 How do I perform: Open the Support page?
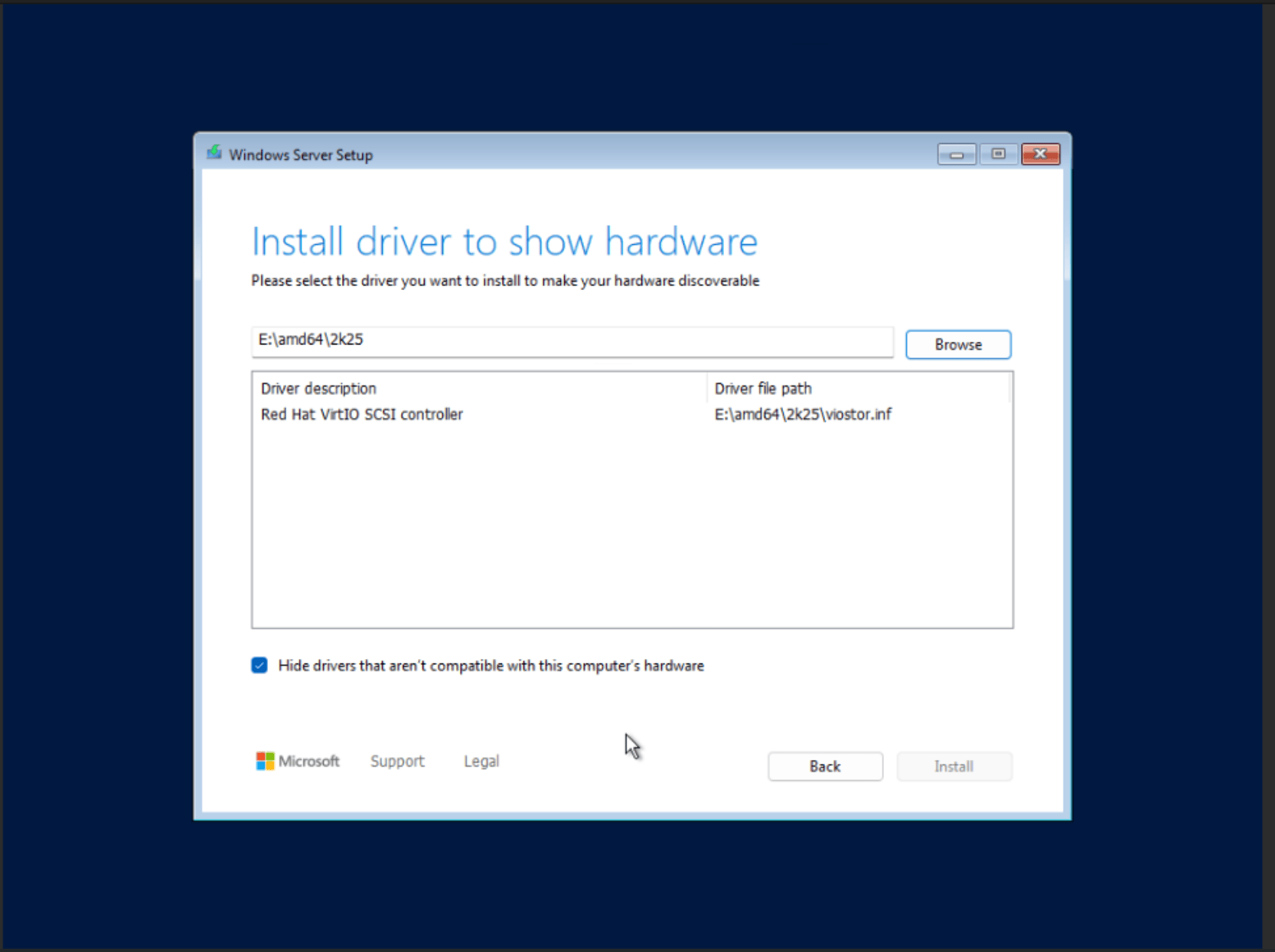point(397,761)
